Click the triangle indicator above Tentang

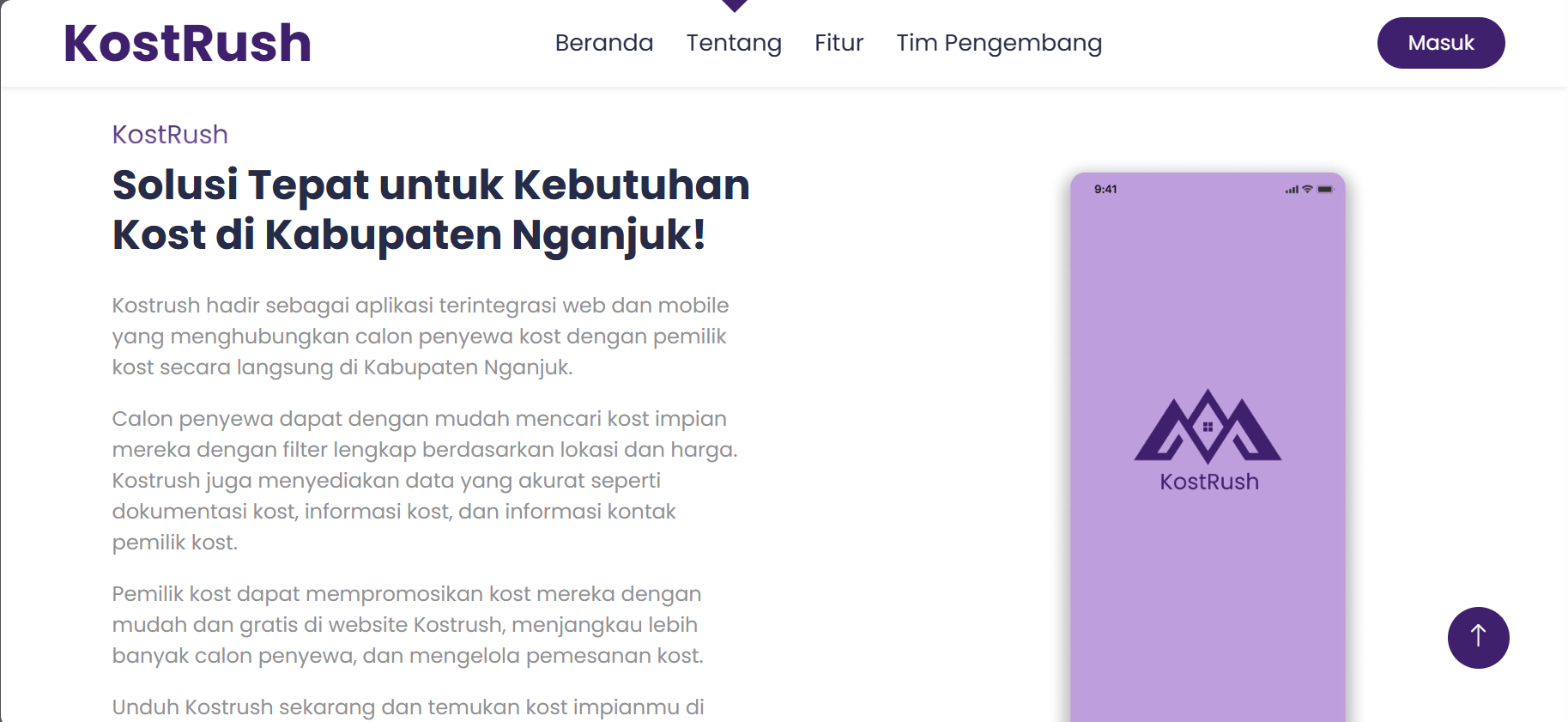tap(734, 5)
